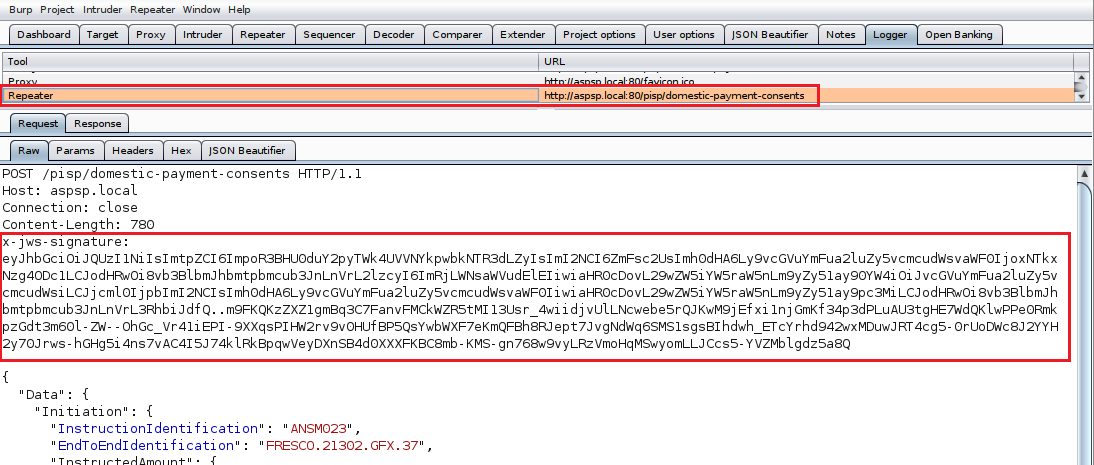Switch to the Comparer tab
Screen dimensions: 1094x465
pos(457,34)
